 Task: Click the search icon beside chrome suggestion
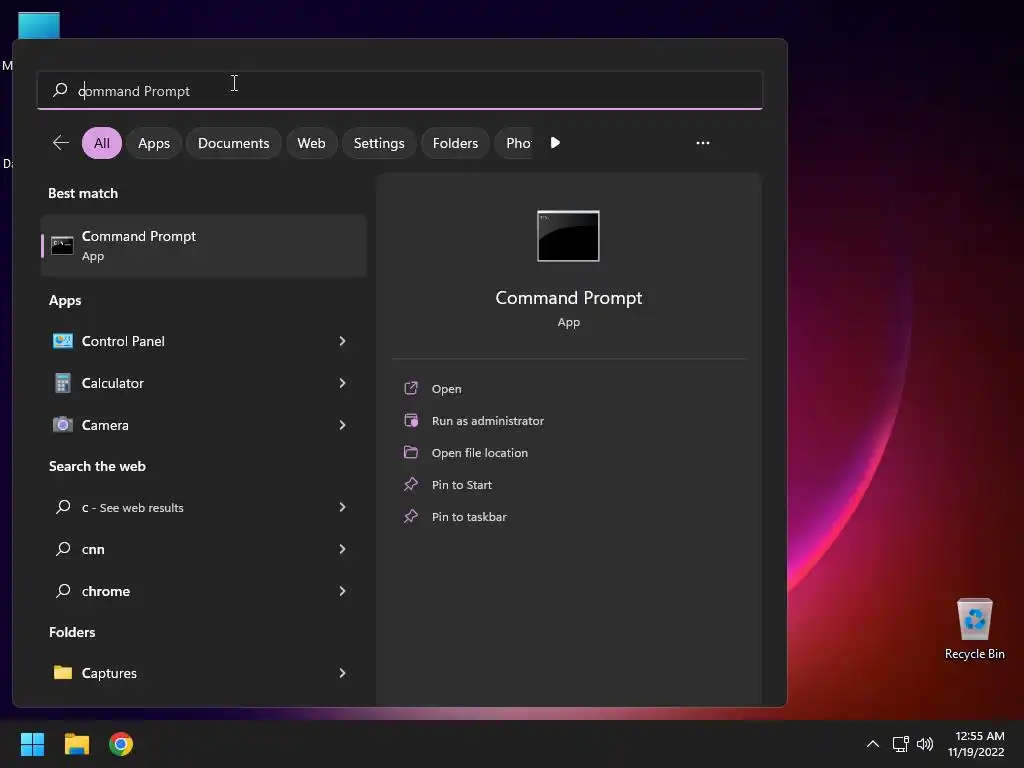[x=63, y=590]
